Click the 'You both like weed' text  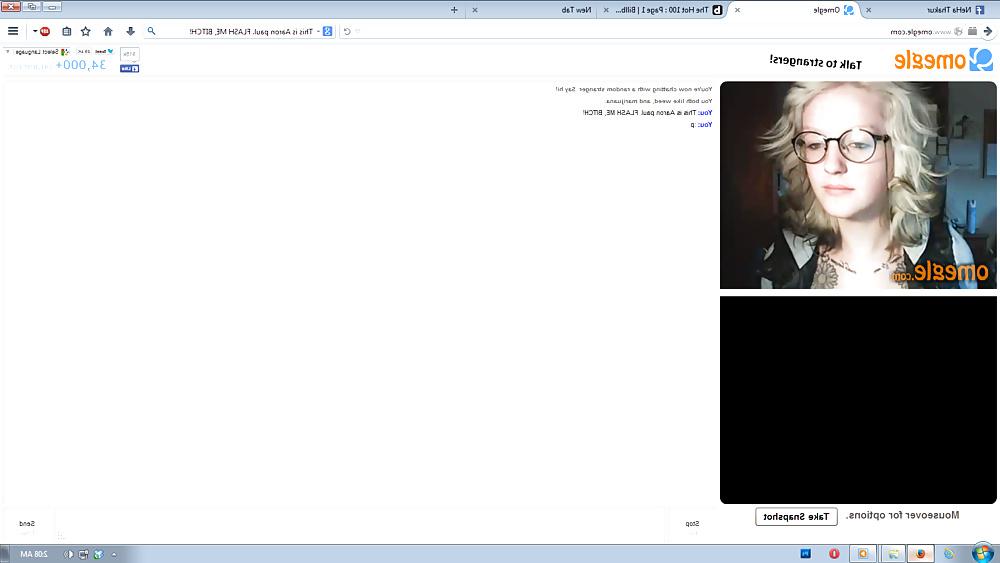click(x=659, y=101)
